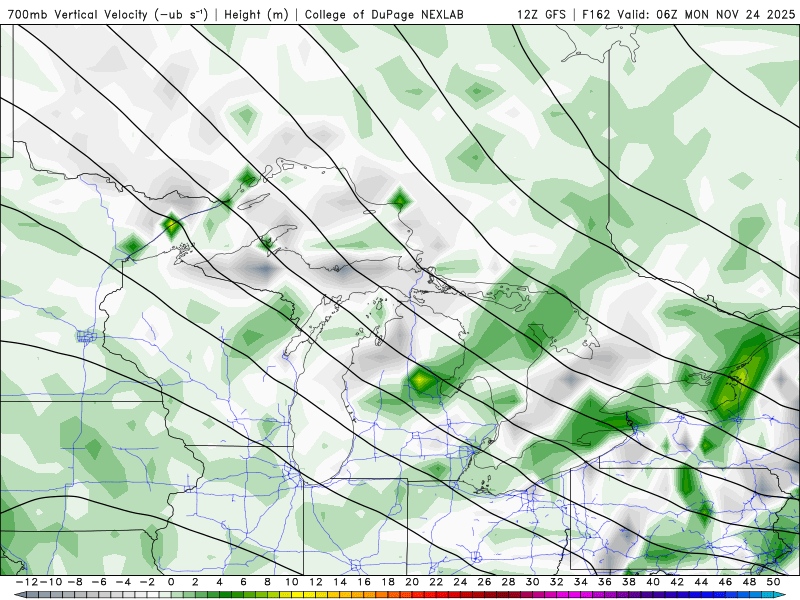Click the 46 value on the color scale

(726, 582)
